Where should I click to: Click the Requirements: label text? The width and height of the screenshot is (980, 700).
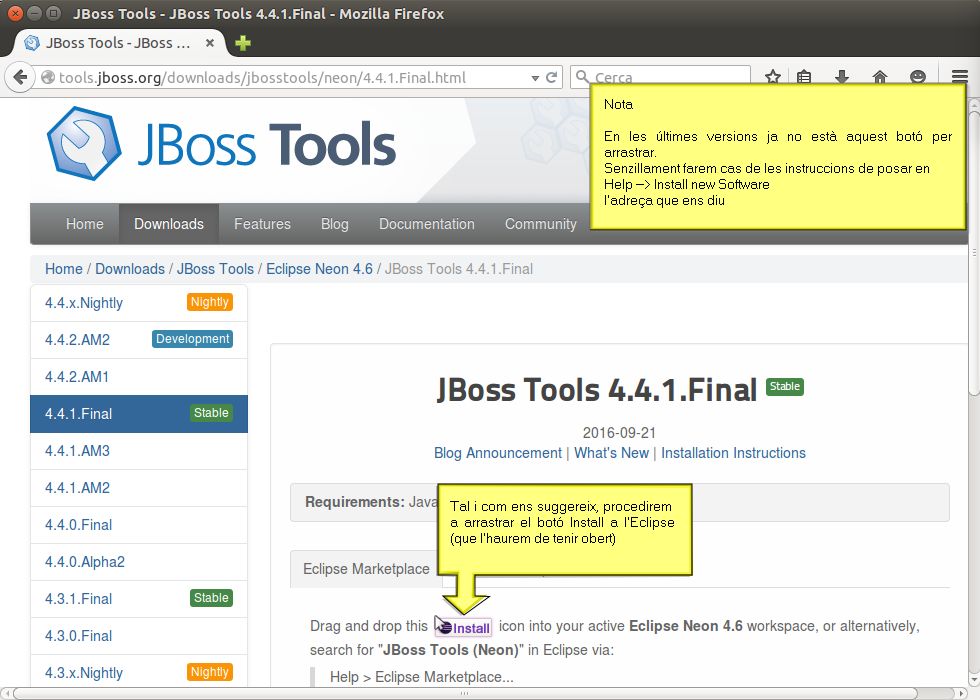point(355,502)
